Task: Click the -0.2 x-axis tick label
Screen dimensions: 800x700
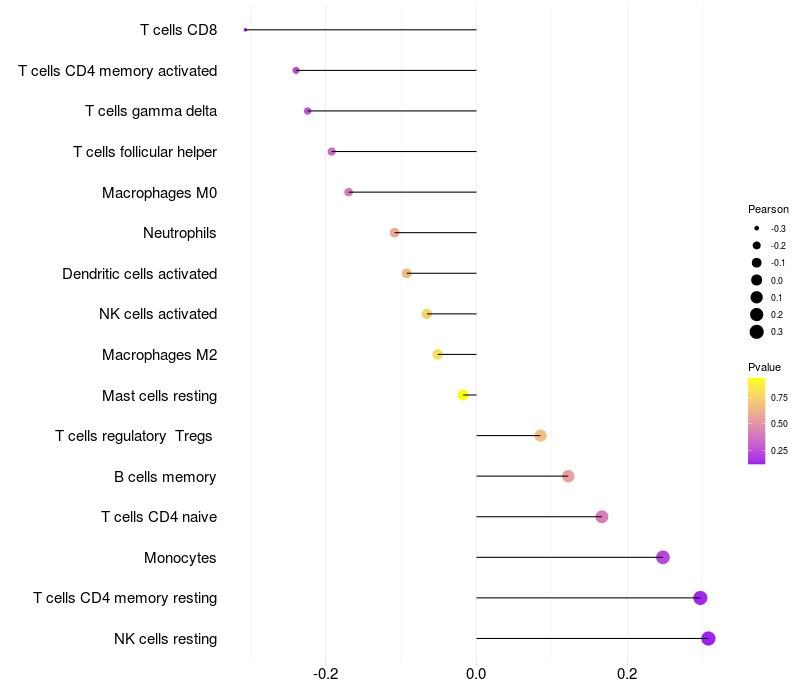Action: [x=326, y=674]
